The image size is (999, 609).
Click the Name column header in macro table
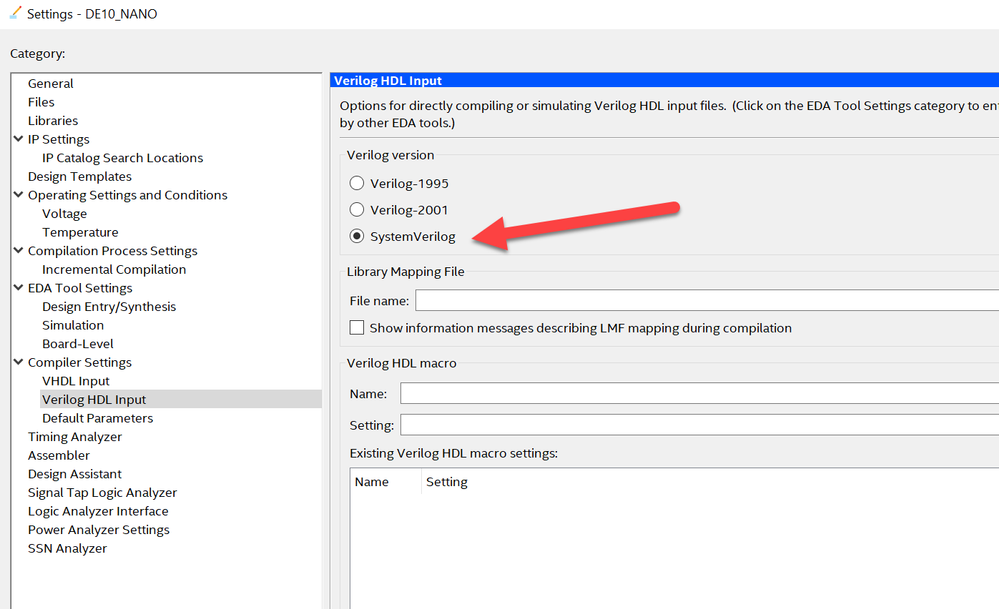[371, 482]
